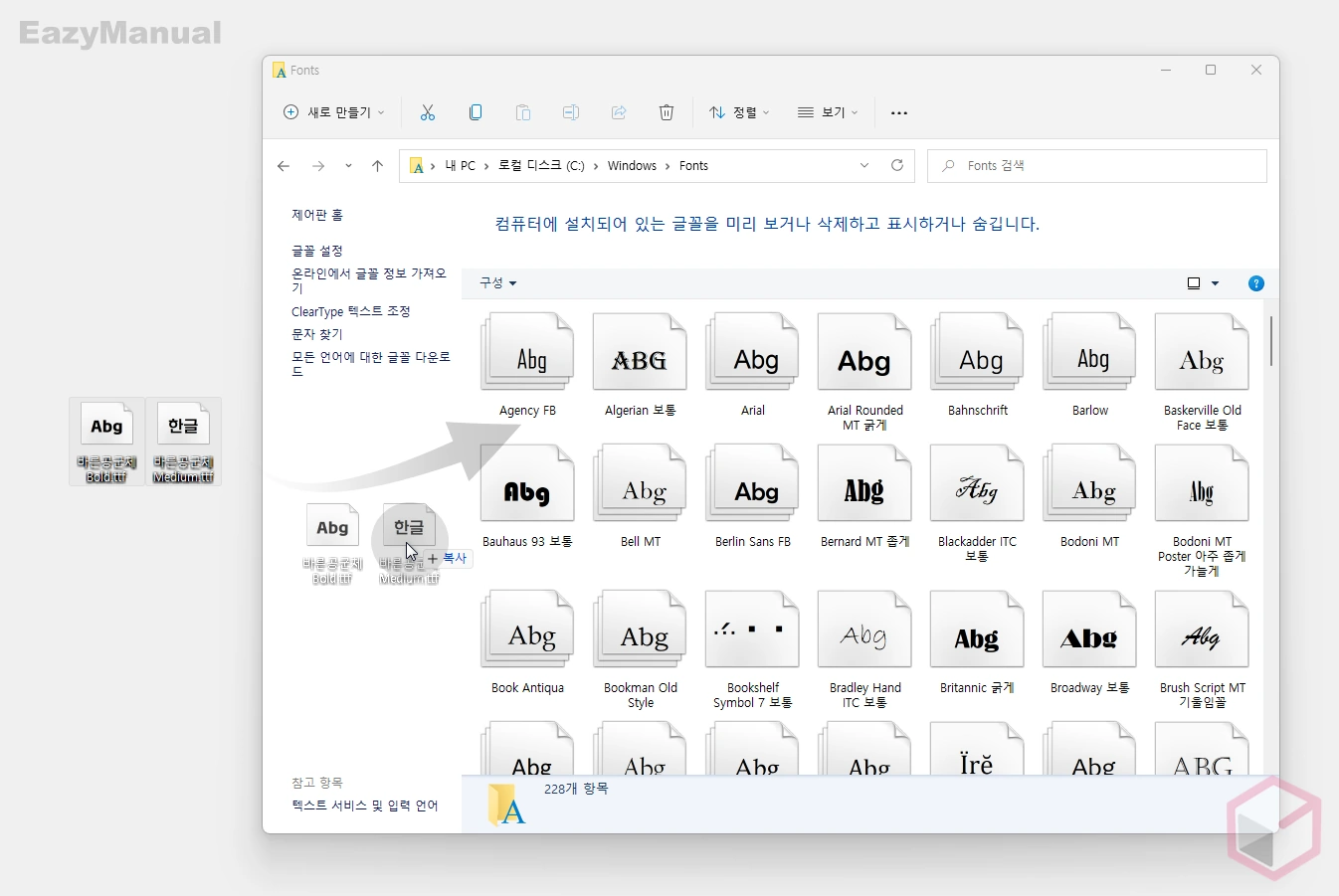The height and width of the screenshot is (896, 1339).
Task: Open the 정렬 sort dropdown
Action: (739, 112)
